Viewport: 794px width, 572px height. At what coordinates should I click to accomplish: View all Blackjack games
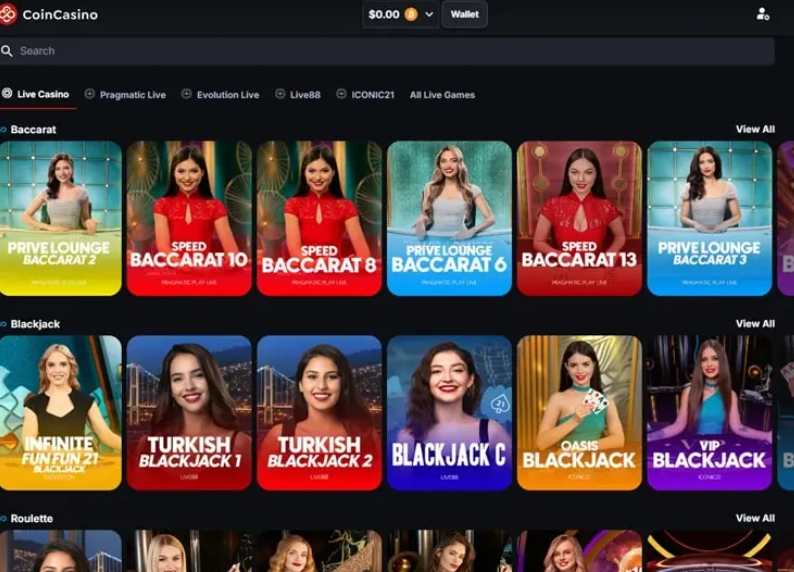[755, 323]
